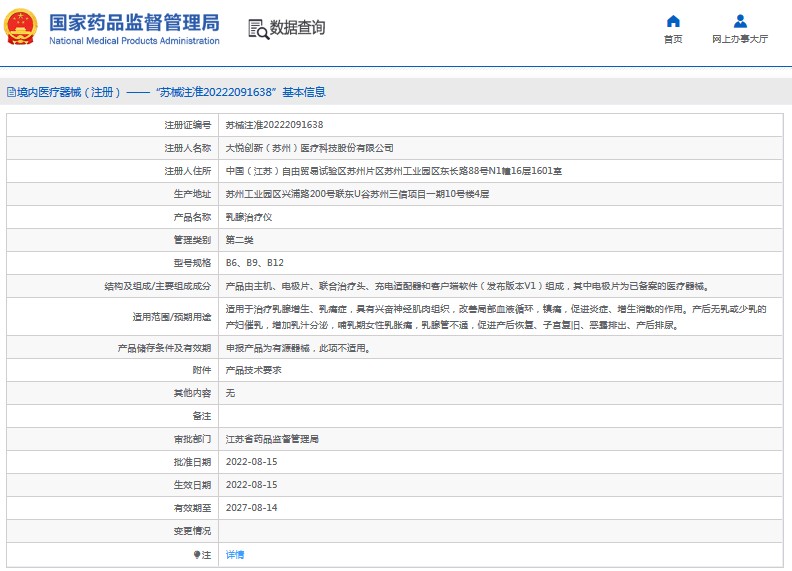
Task: Select the 注册人住所 address value
Action: tap(393, 171)
